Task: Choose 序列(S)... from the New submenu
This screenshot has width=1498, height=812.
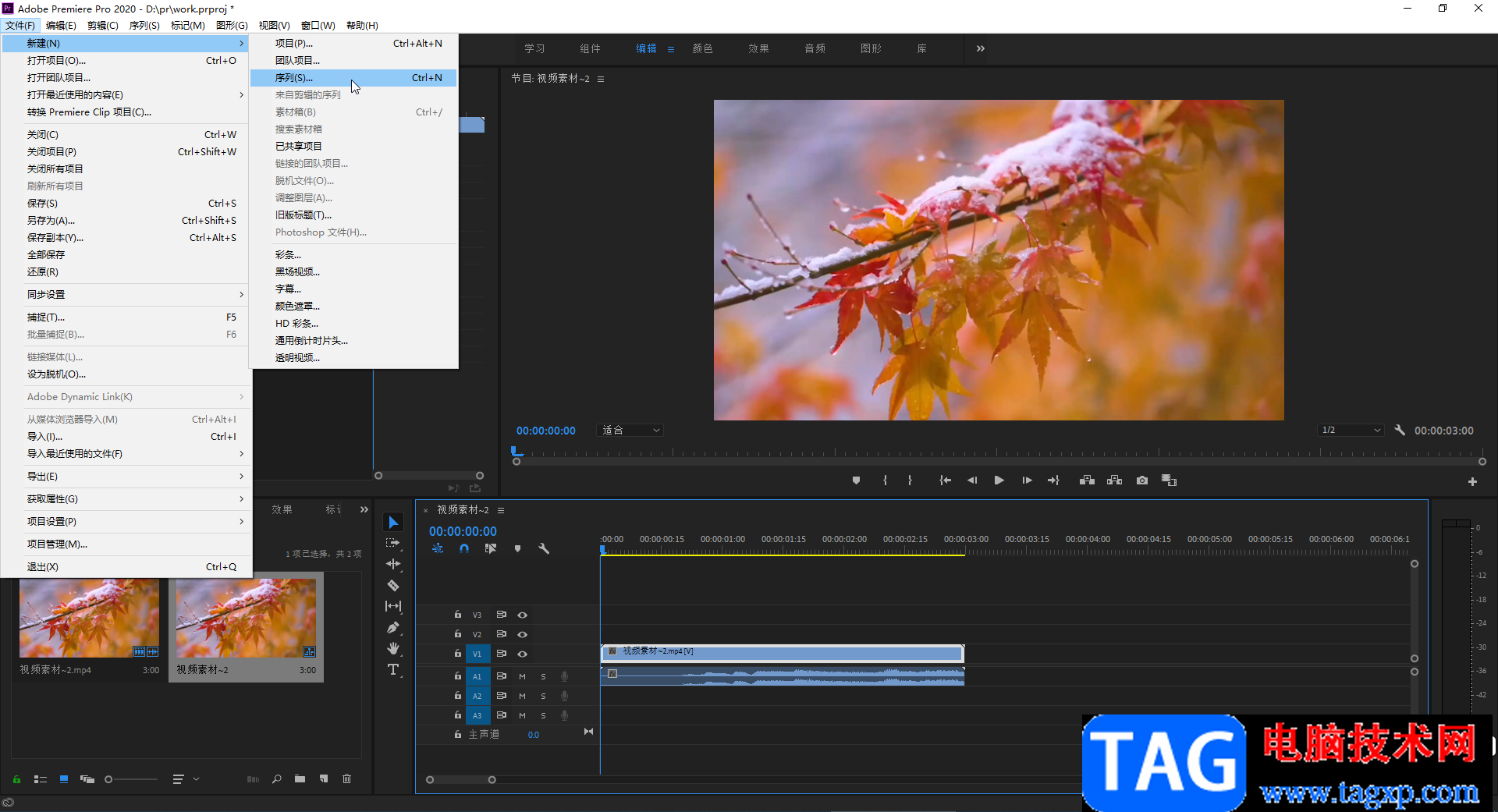Action: [294, 78]
